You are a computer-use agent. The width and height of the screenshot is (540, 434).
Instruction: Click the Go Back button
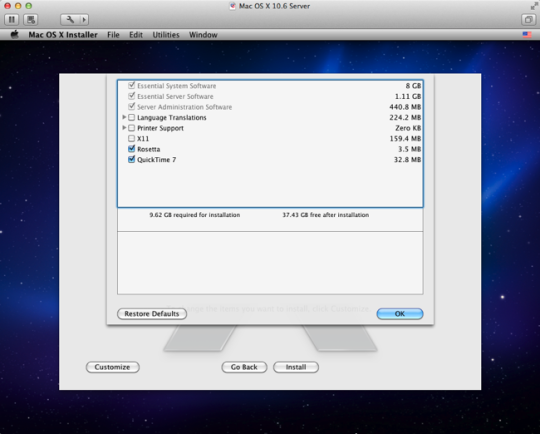[x=244, y=367]
